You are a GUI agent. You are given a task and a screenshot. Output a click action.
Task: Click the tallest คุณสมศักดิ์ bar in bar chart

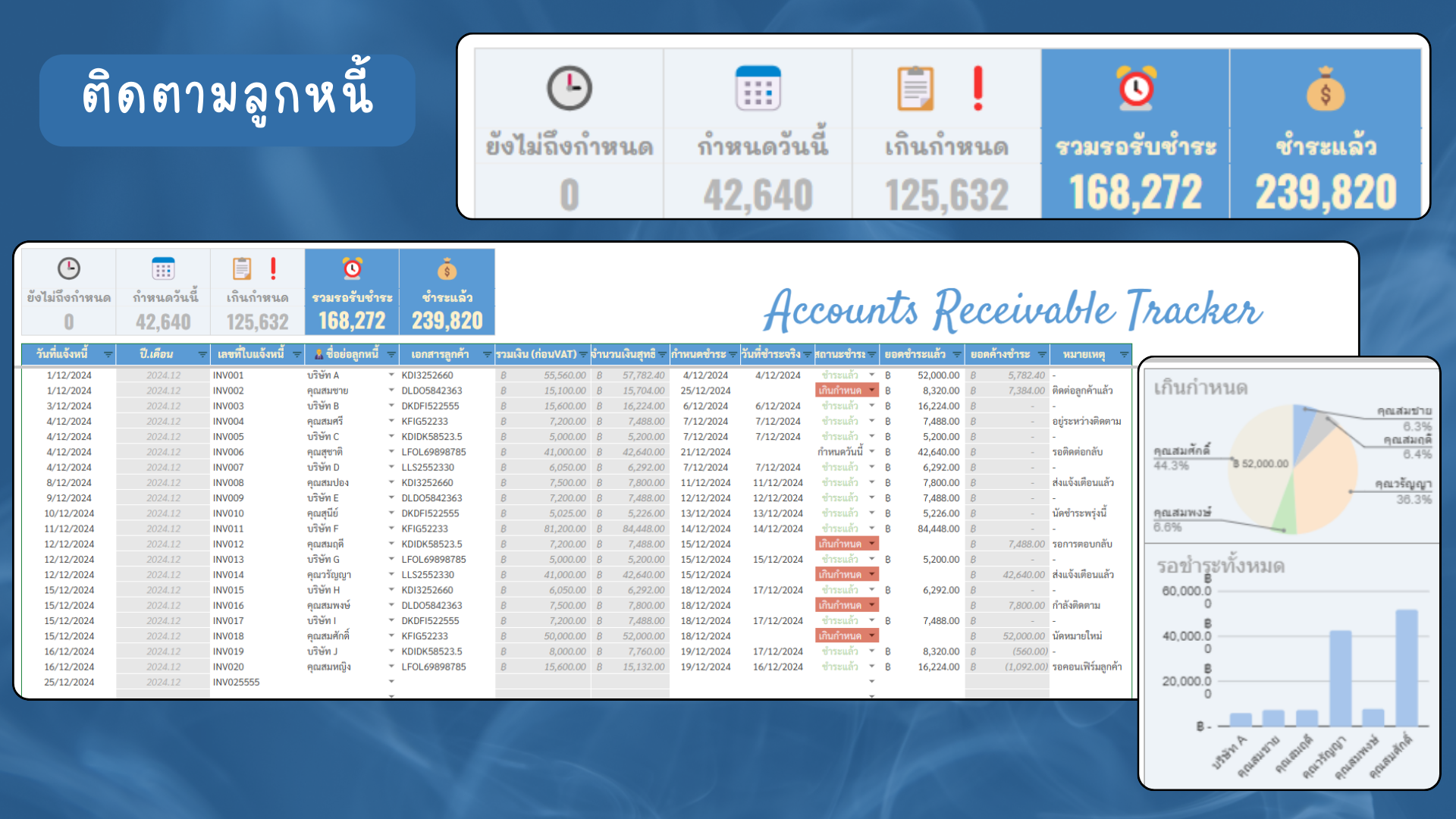(x=1407, y=668)
